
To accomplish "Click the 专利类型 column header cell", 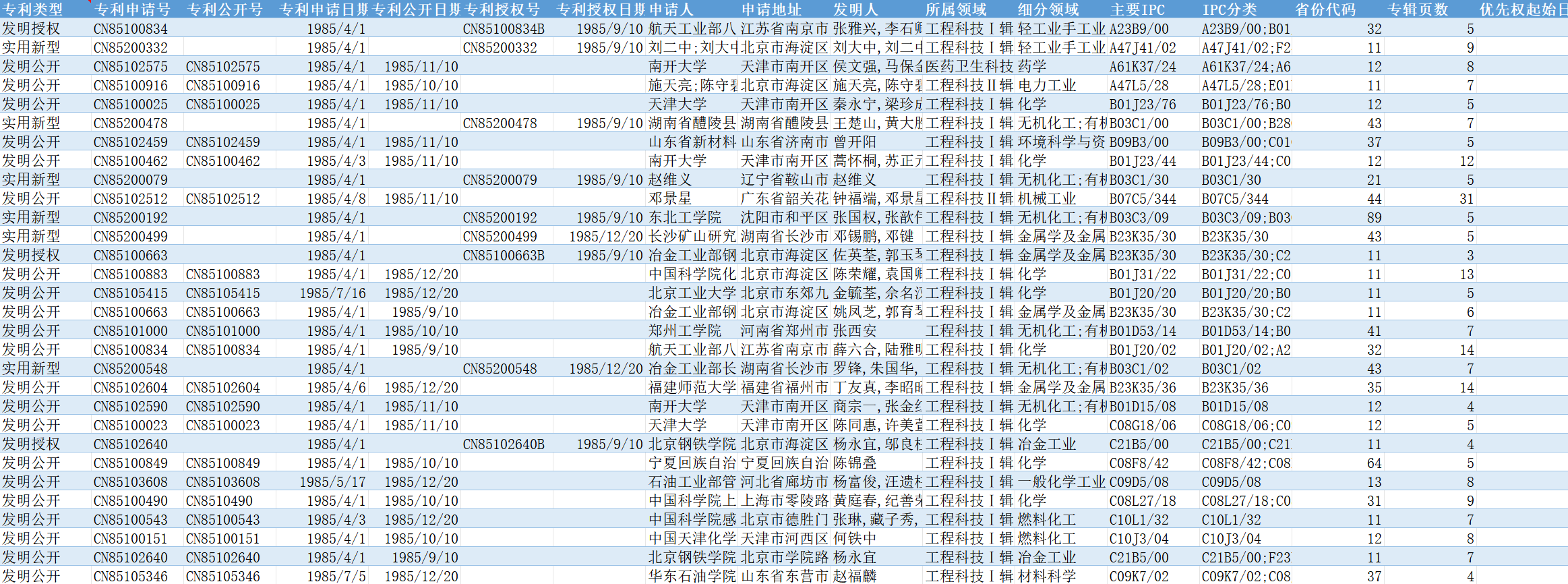I will coord(32,9).
